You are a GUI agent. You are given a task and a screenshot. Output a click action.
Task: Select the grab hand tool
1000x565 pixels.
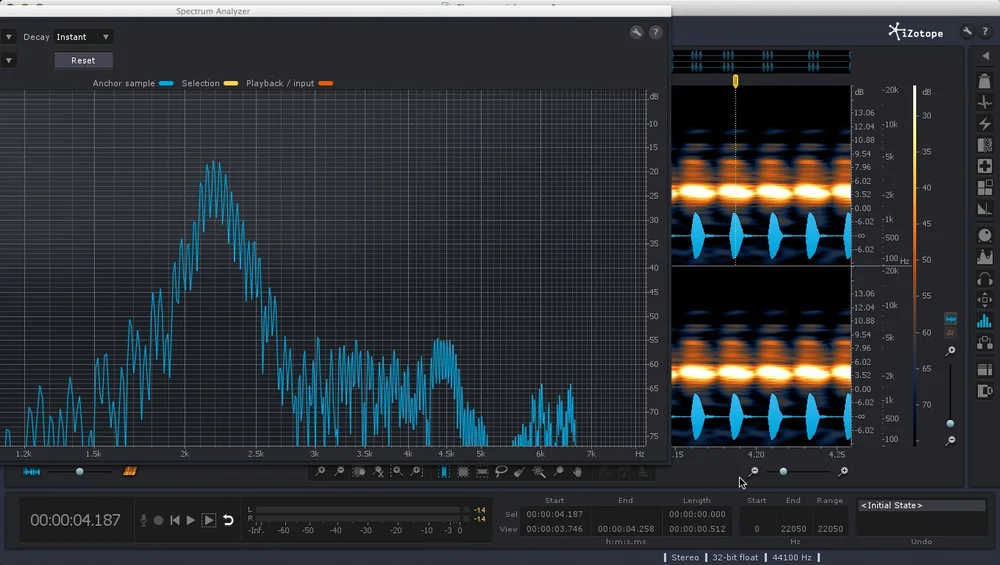tap(577, 472)
